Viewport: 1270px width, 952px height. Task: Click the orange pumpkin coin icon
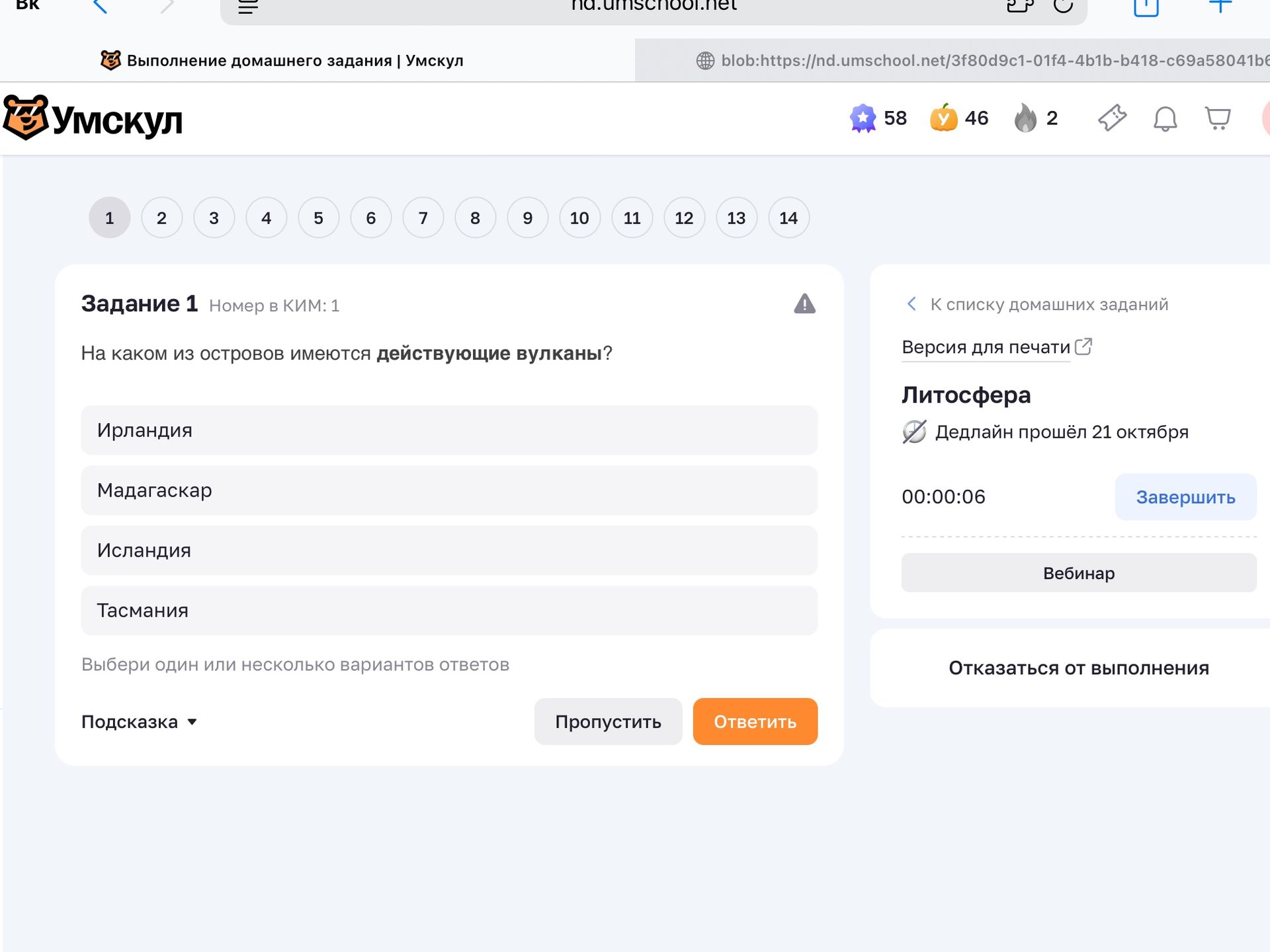944,118
